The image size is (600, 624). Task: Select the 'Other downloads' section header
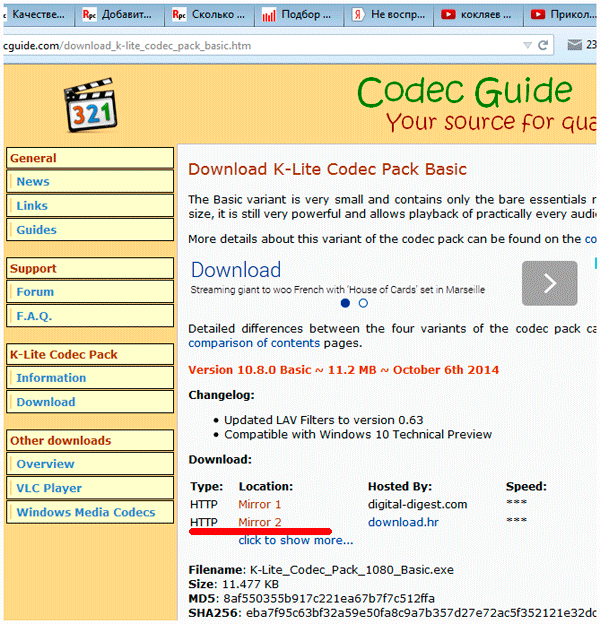90,440
